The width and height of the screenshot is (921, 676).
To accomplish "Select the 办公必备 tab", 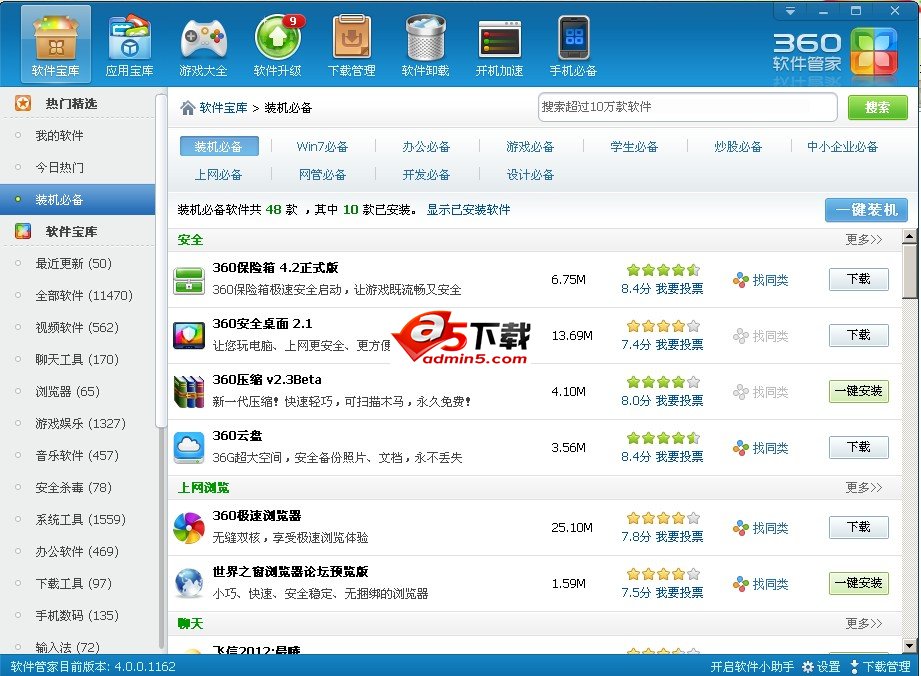I will (426, 146).
